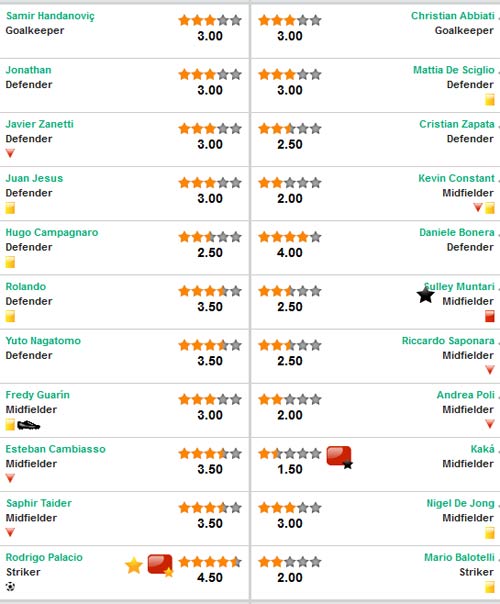This screenshot has height=604, width=500.
Task: Open Samir Handanoviç player profile
Action: point(50,16)
